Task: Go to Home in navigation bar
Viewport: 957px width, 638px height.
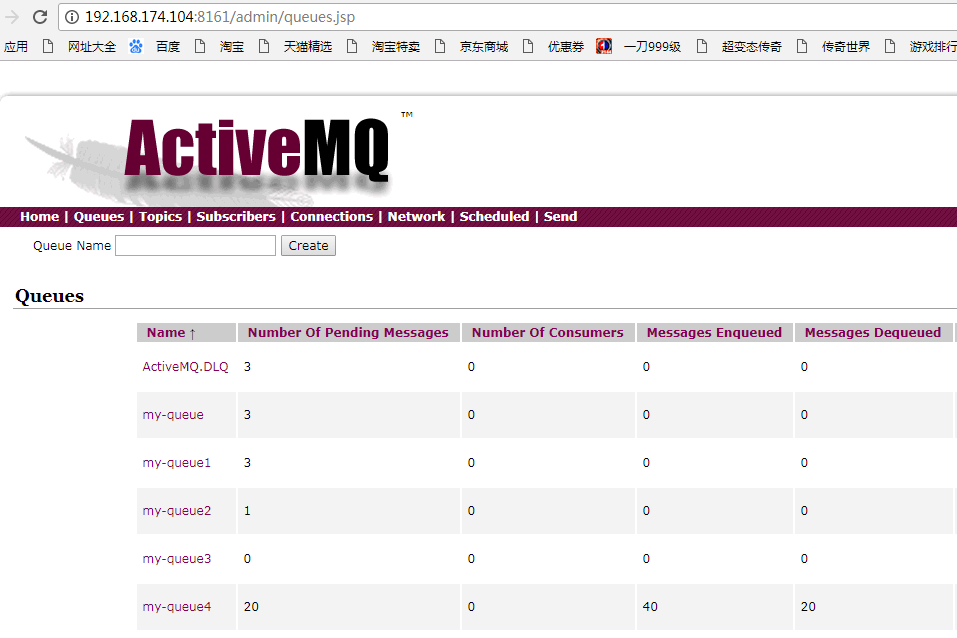Action: pyautogui.click(x=40, y=217)
